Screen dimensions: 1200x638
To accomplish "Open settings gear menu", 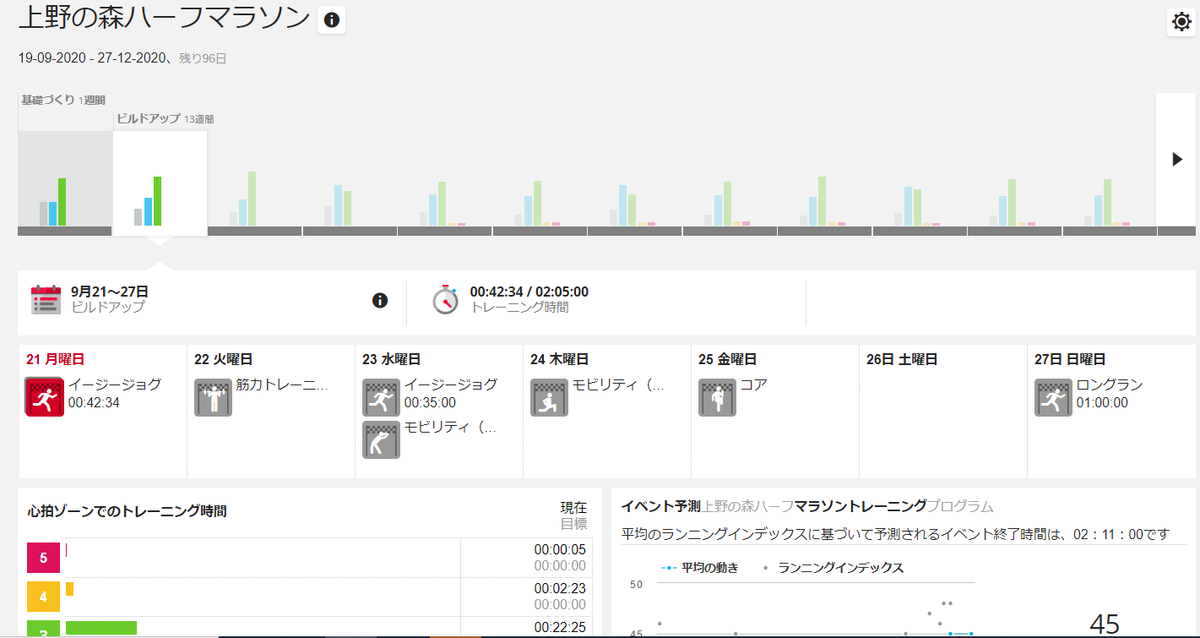I will 1181,23.
